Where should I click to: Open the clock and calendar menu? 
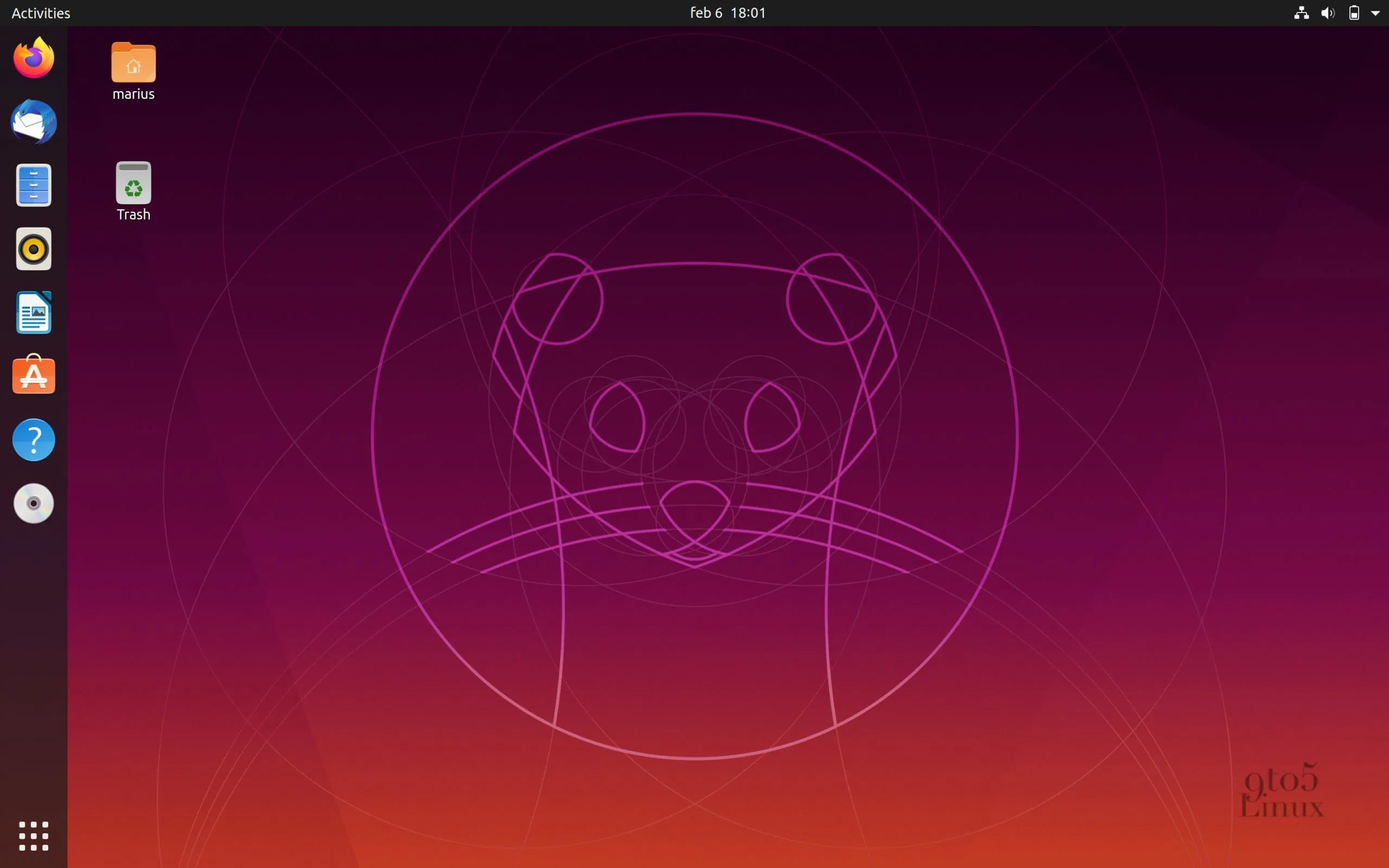727,12
